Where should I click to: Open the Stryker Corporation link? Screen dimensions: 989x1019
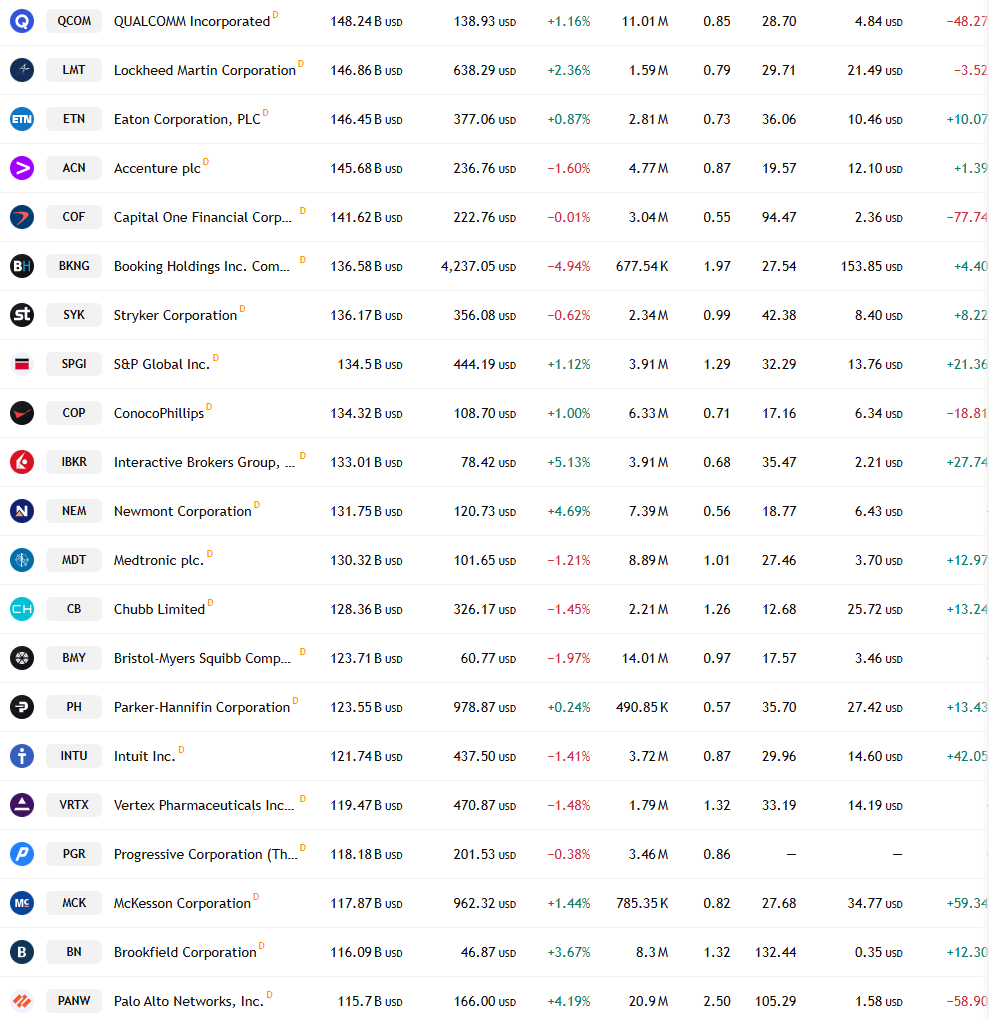tap(175, 315)
